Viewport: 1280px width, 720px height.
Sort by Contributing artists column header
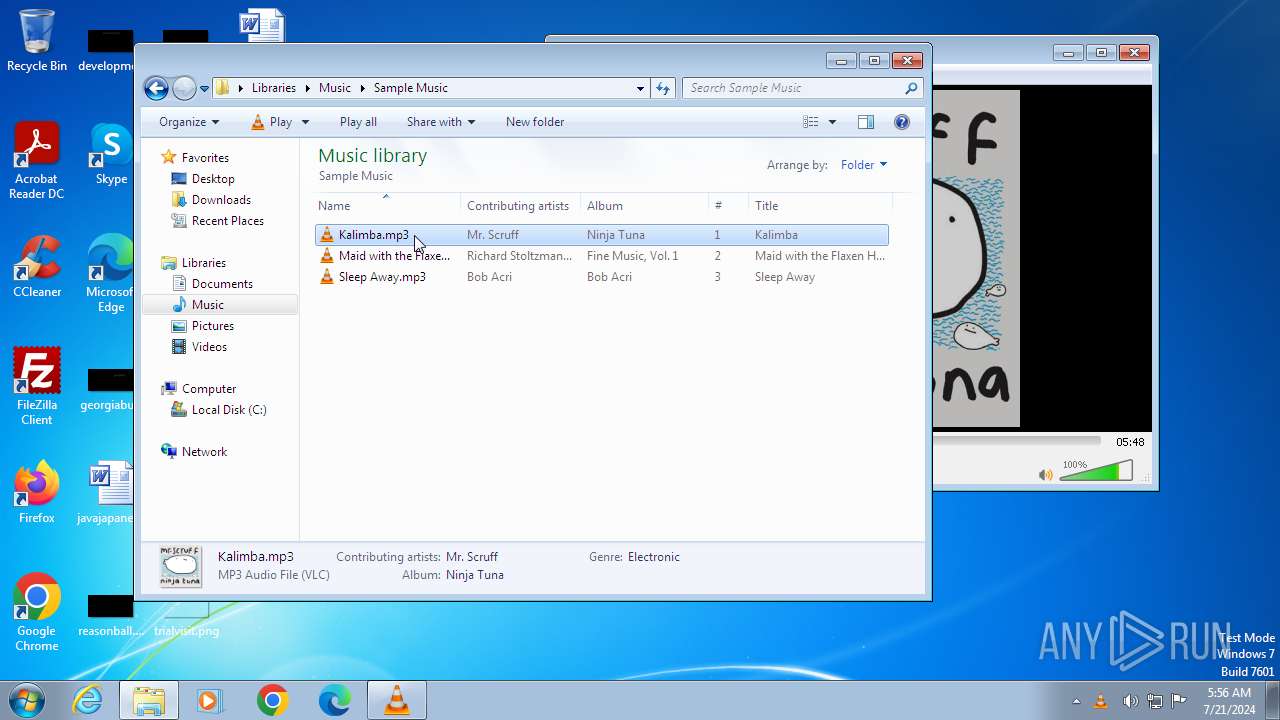point(520,206)
